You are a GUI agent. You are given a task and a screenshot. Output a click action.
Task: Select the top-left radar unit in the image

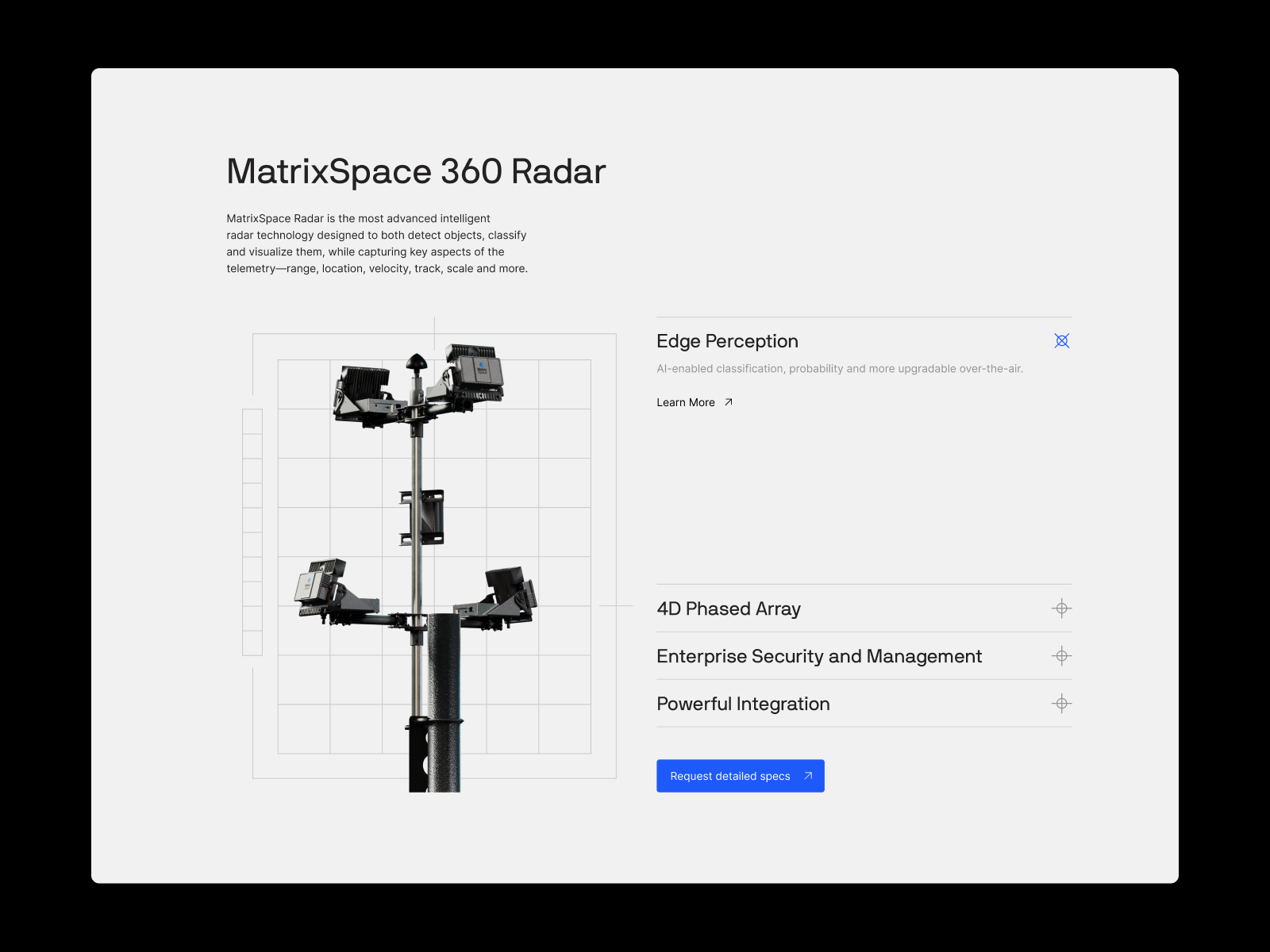[x=365, y=389]
